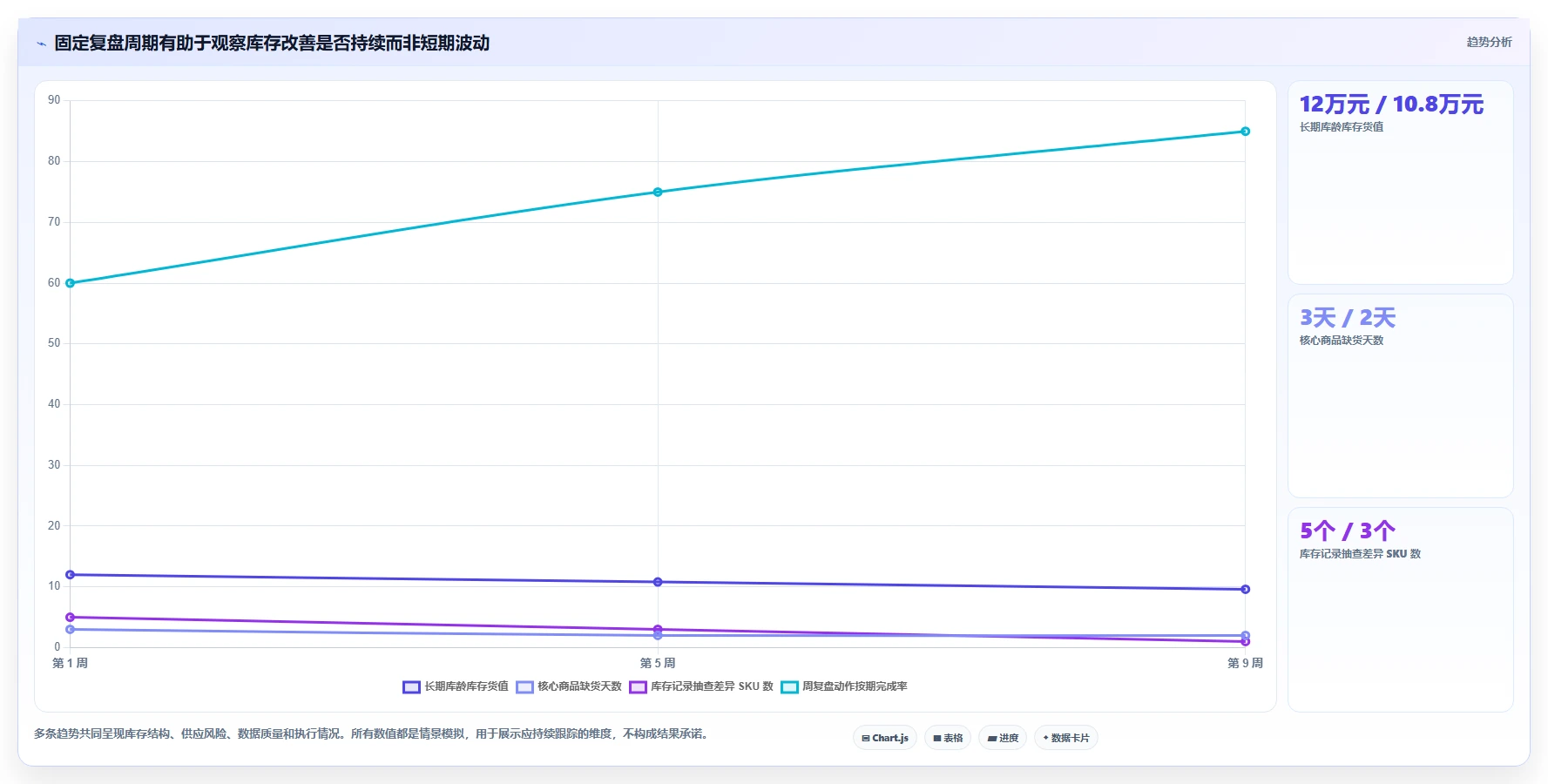Select the teal completion-rate point at 第 9 周

(x=1245, y=132)
